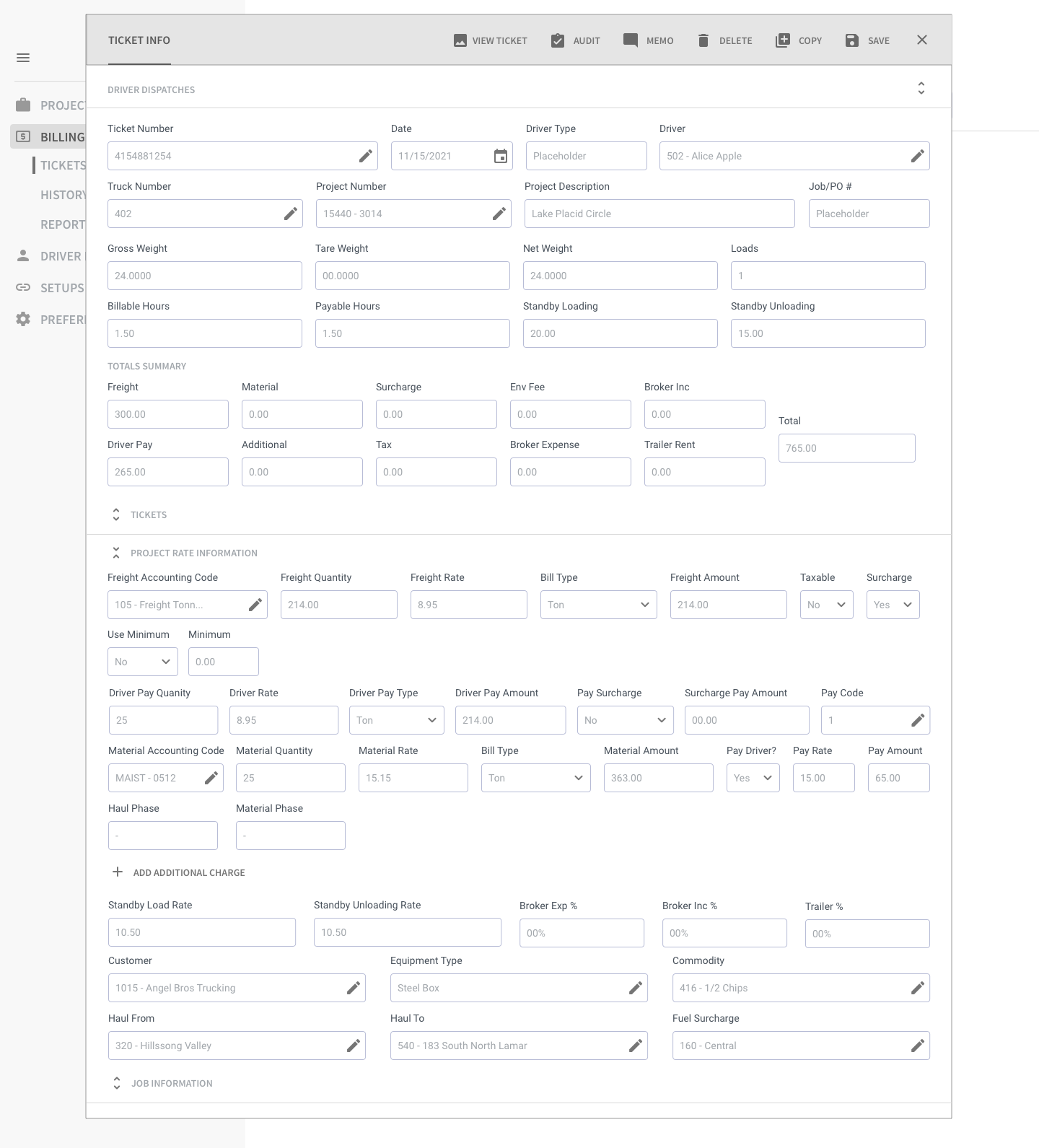Click the Job/PO # input field
Screen dimensions: 1039x1148
[869, 214]
